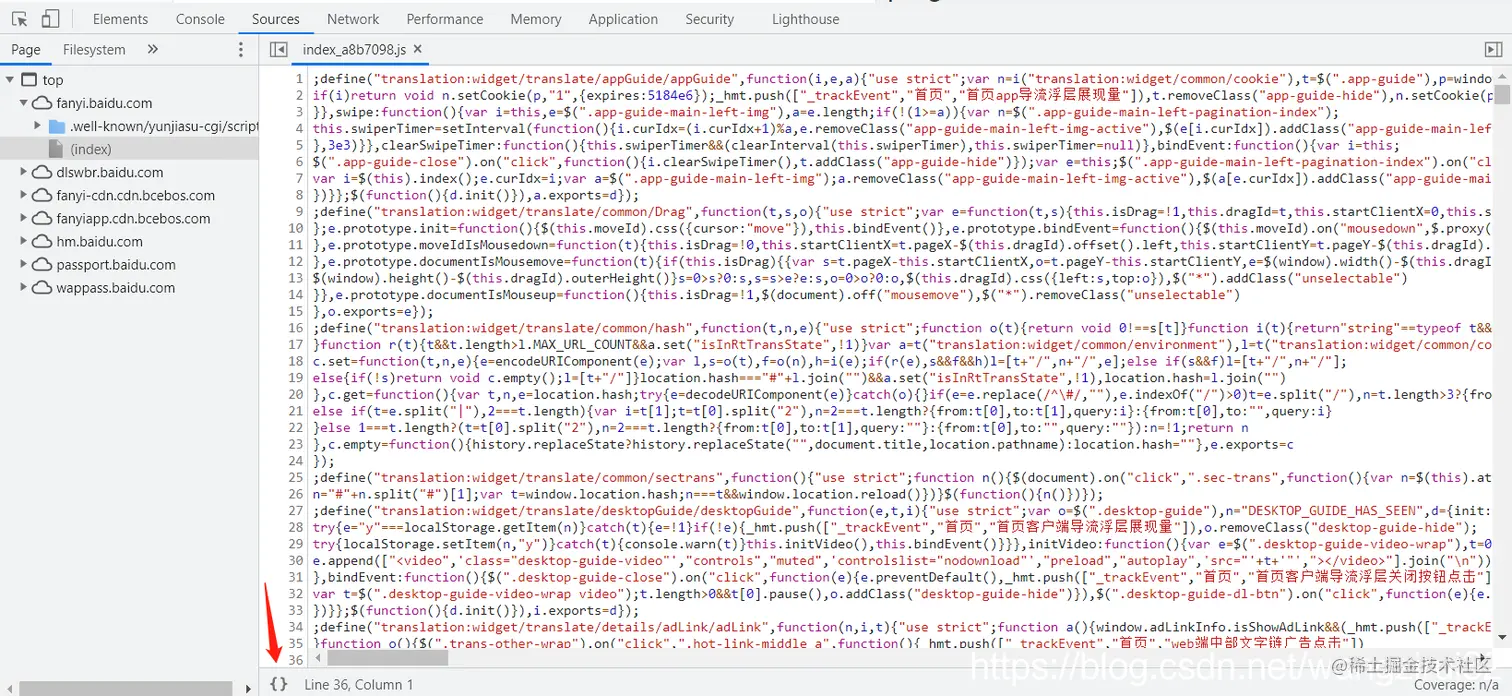The height and width of the screenshot is (696, 1512).
Task: Collapse the fanyi.baidu.com domain
Action: tap(23, 103)
